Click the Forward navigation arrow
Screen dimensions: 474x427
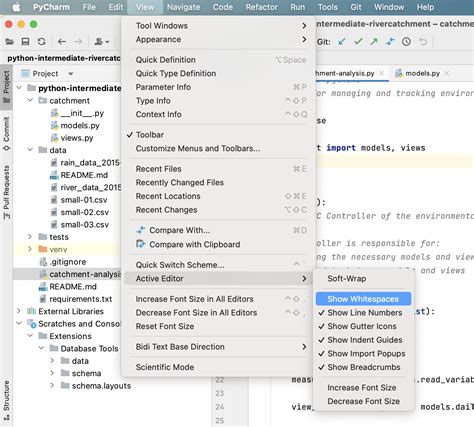[78, 42]
